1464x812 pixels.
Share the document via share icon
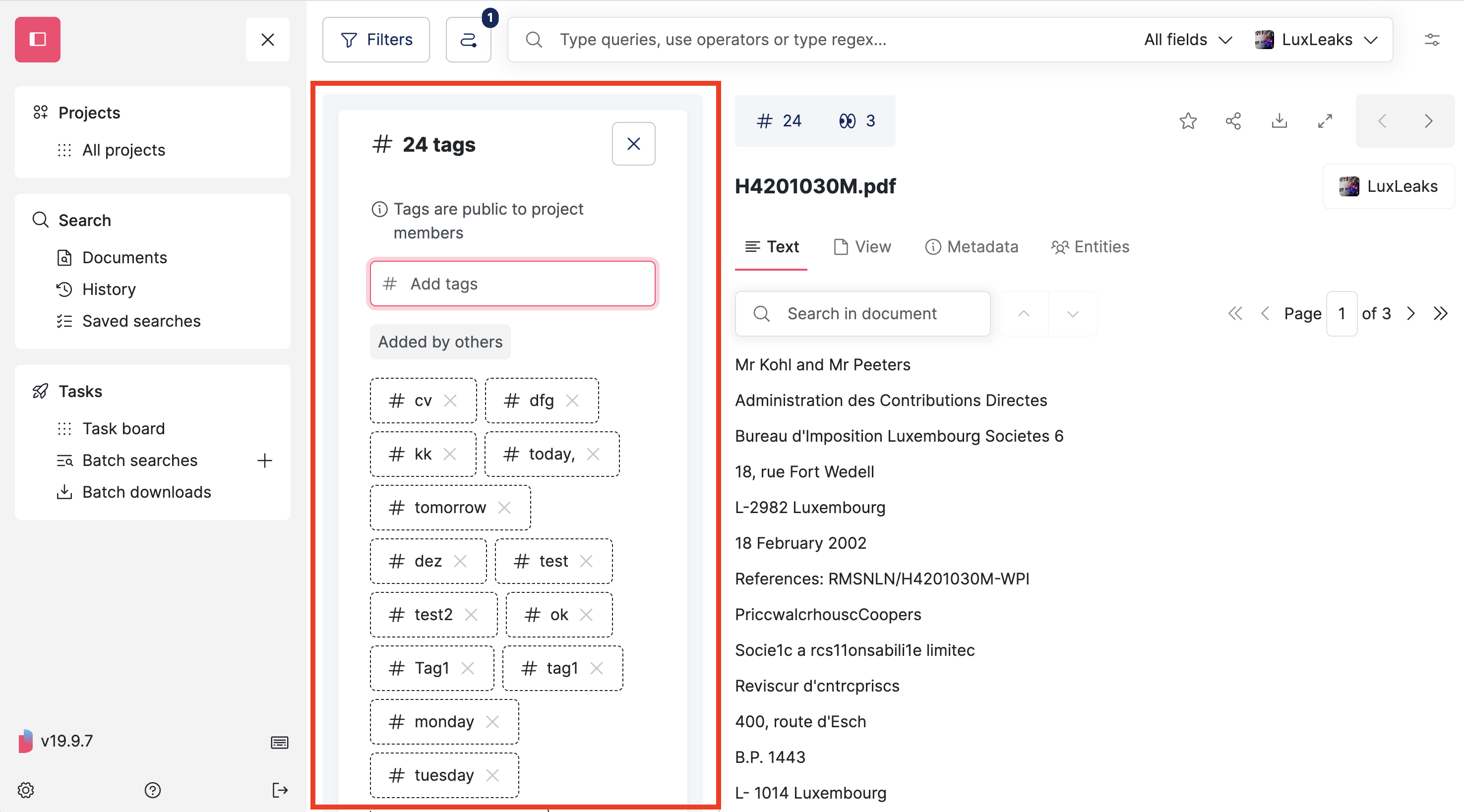tap(1233, 120)
